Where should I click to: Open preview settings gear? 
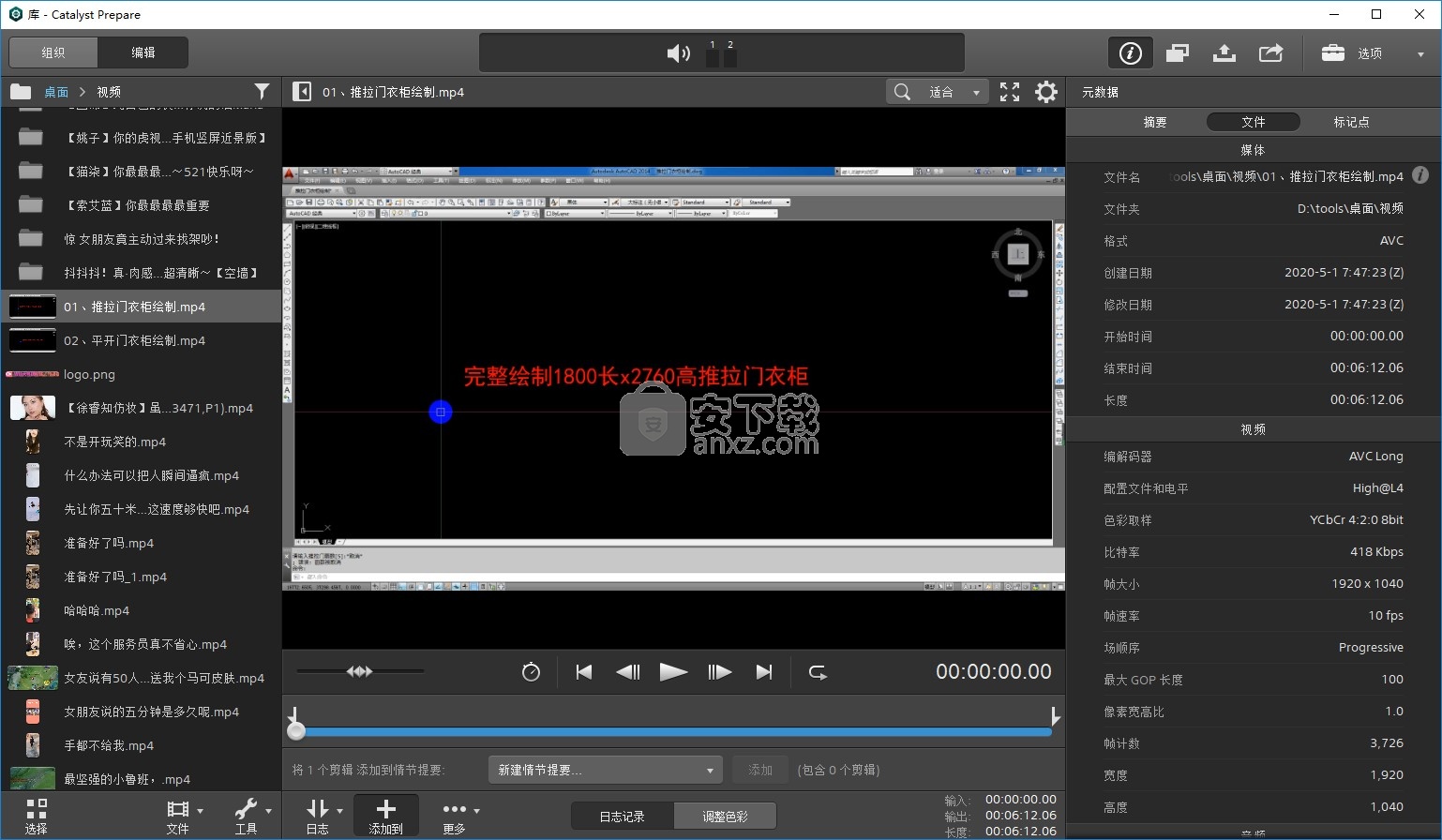(1046, 91)
